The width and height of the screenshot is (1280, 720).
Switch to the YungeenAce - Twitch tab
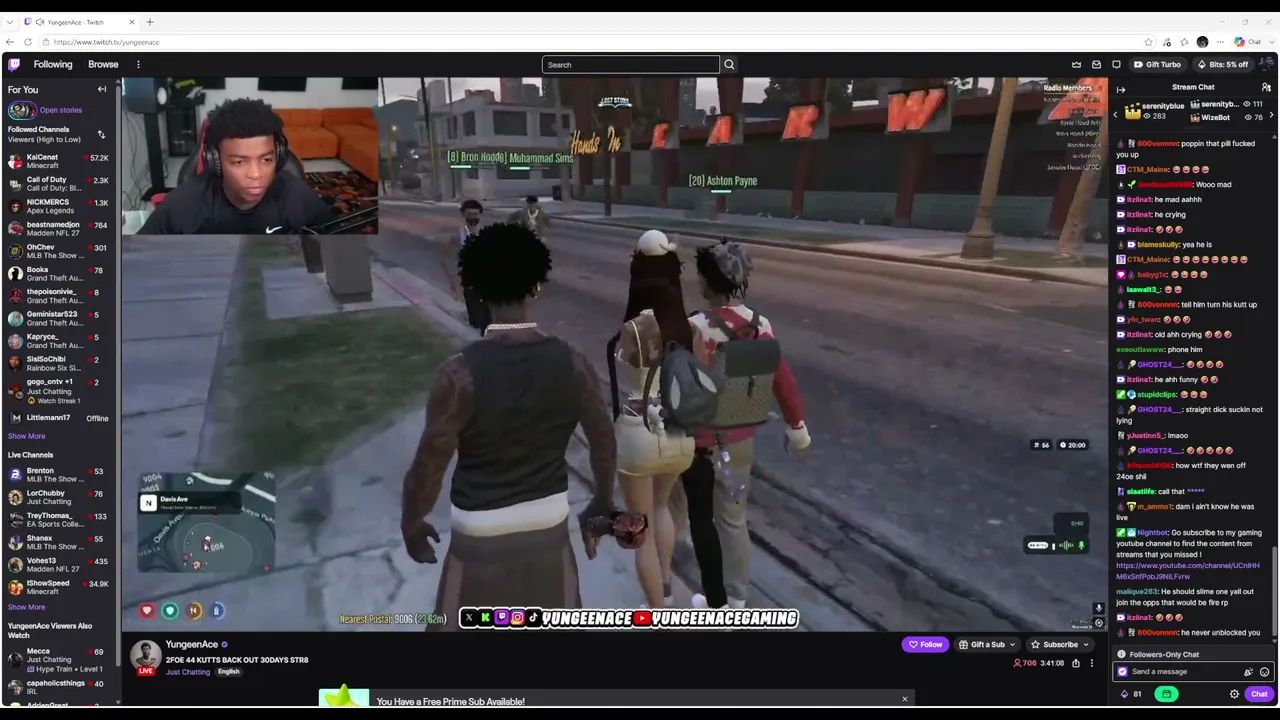click(x=78, y=22)
